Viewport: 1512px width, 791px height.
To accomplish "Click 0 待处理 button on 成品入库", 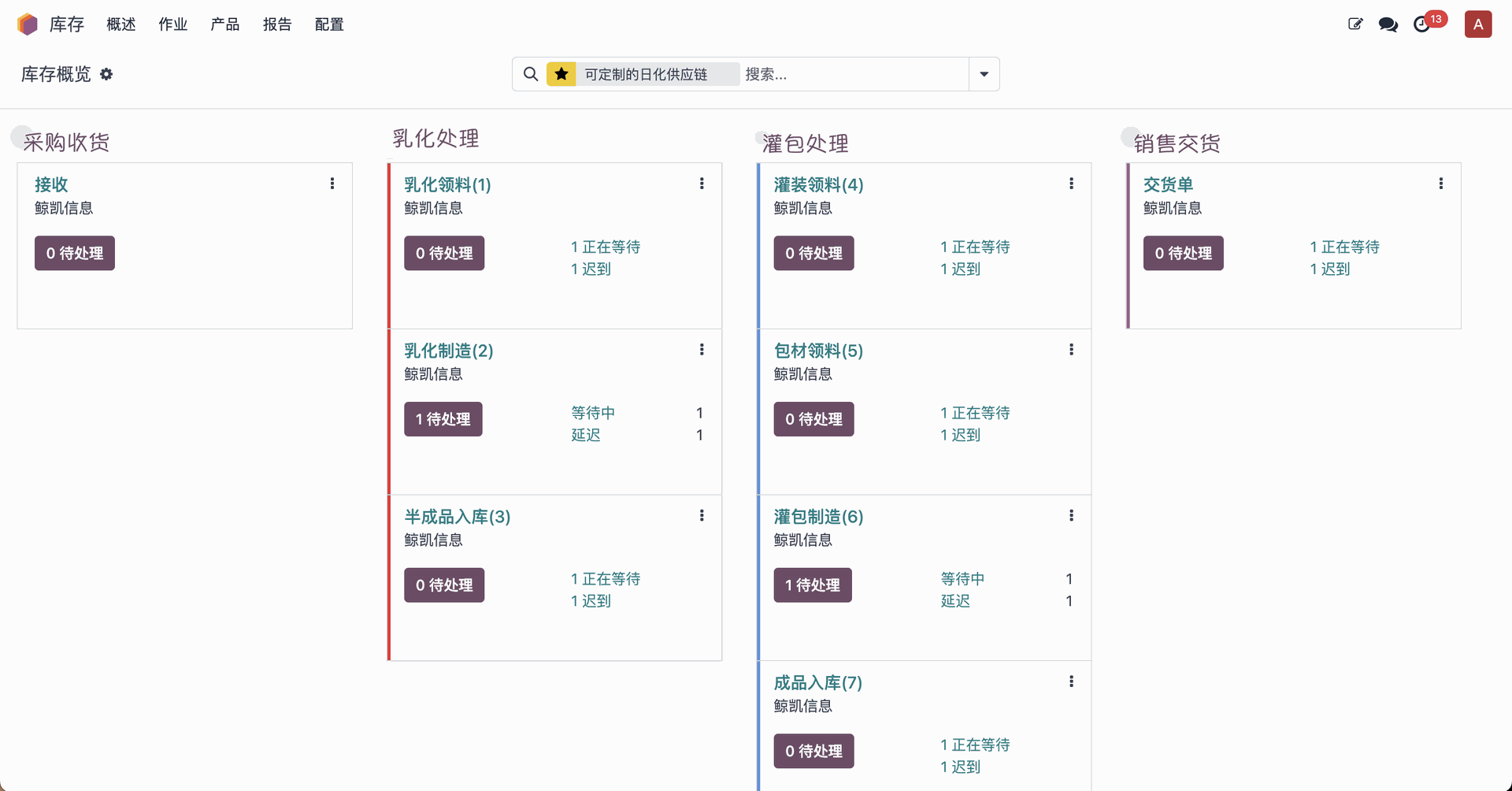I will tap(813, 751).
